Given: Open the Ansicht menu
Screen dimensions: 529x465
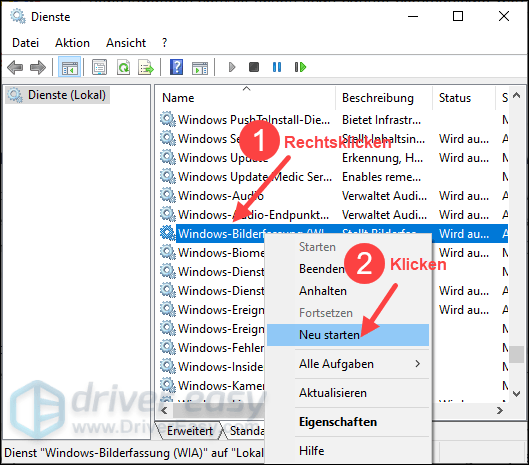Looking at the screenshot, I should (x=126, y=43).
